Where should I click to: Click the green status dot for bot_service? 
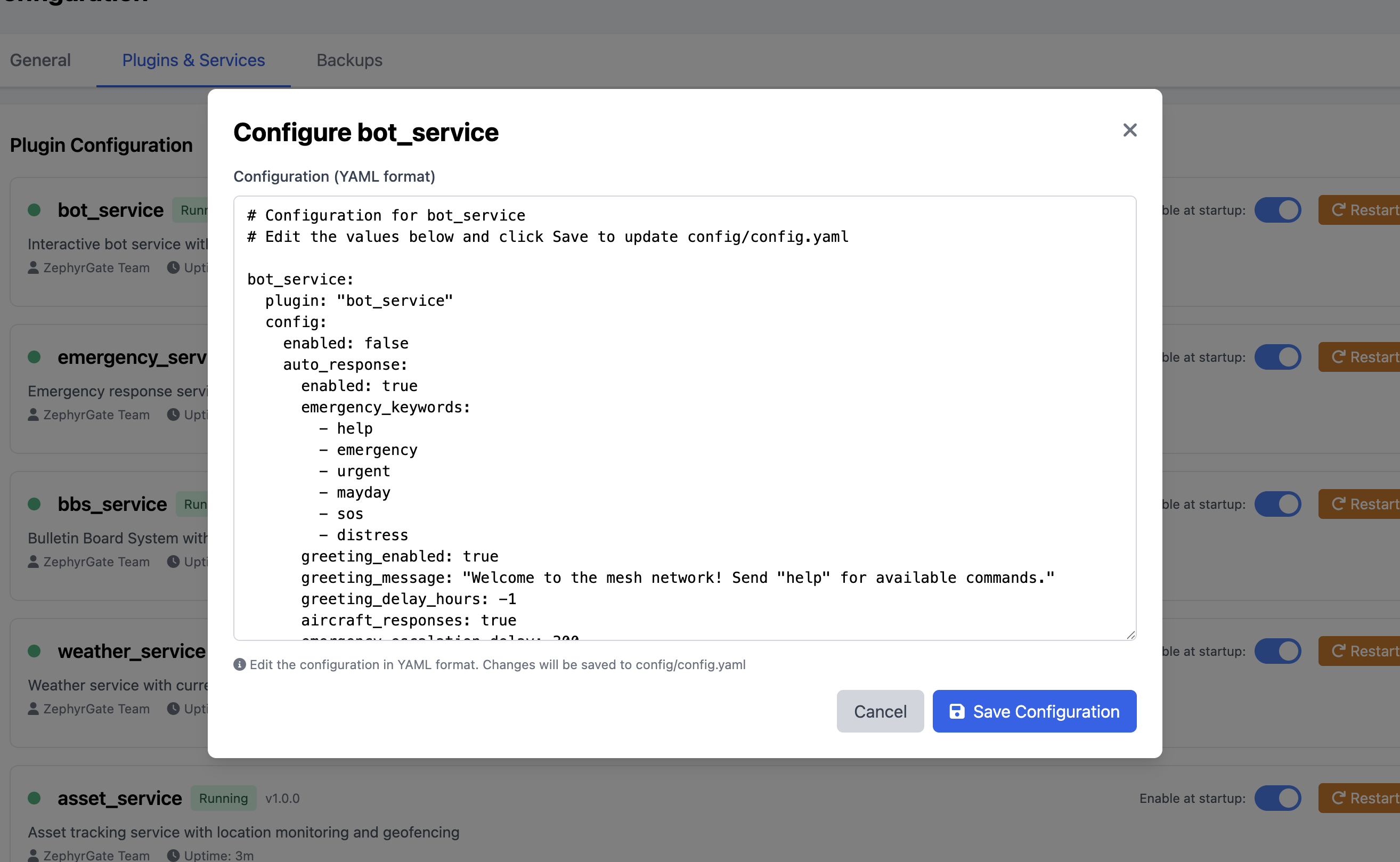(x=34, y=210)
